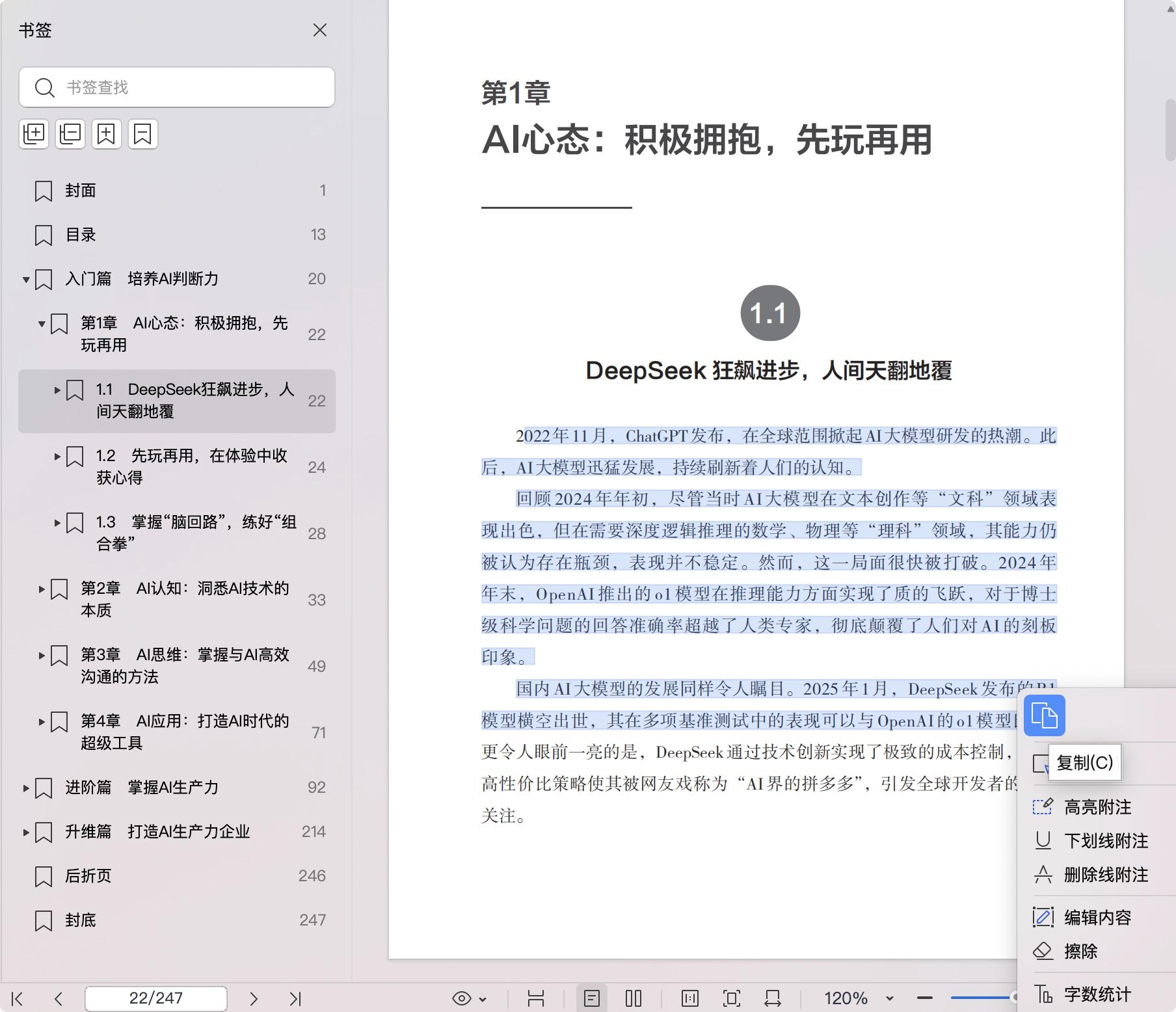Go to the next page
The width and height of the screenshot is (1176, 1012).
pos(254,998)
